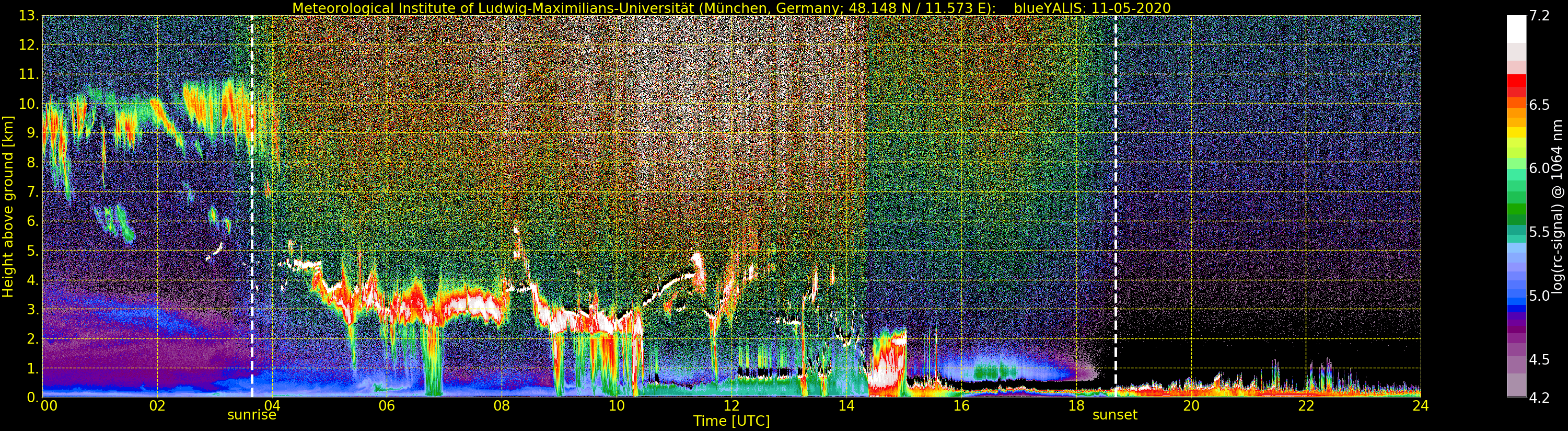Click the "10." km tick on the height axis
Viewport: 1568px width, 431px height.
click(29, 104)
